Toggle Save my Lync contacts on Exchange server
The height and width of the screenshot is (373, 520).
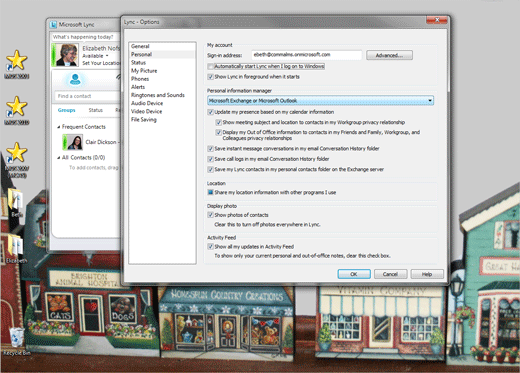pos(210,169)
